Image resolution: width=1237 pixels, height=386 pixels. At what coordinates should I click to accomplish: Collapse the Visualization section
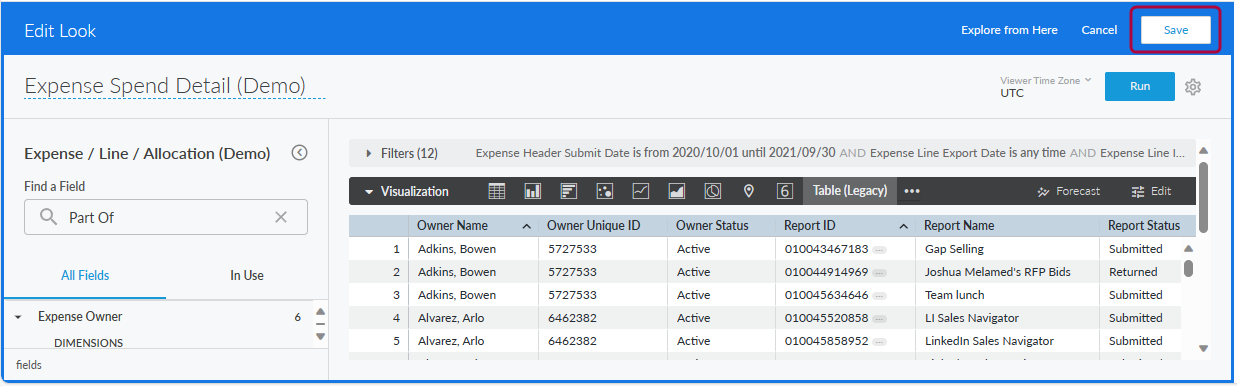pyautogui.click(x=407, y=191)
